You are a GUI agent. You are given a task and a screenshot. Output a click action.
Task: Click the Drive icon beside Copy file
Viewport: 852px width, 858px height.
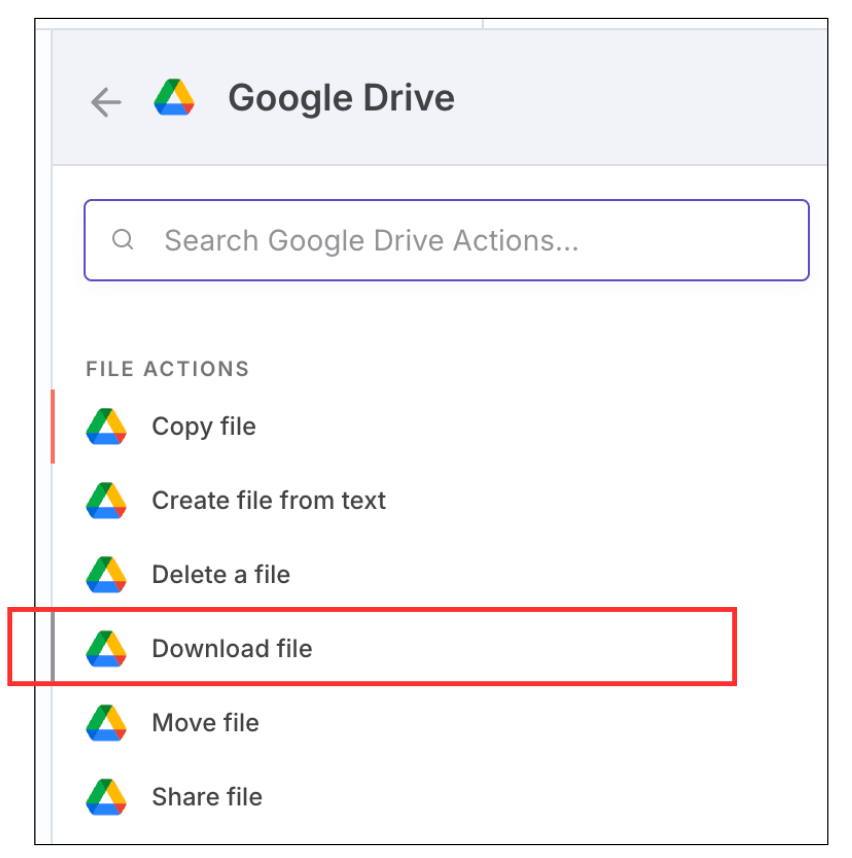pyautogui.click(x=105, y=424)
